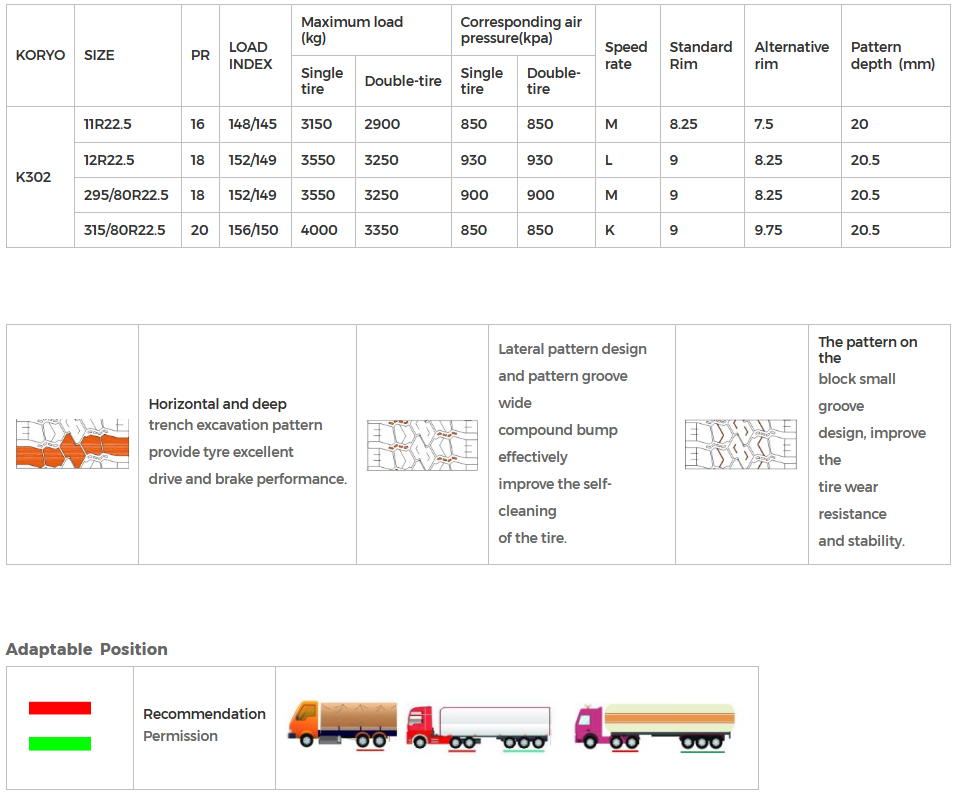The height and width of the screenshot is (804, 960).
Task: Click the green Permission color bar
Action: coord(60,743)
